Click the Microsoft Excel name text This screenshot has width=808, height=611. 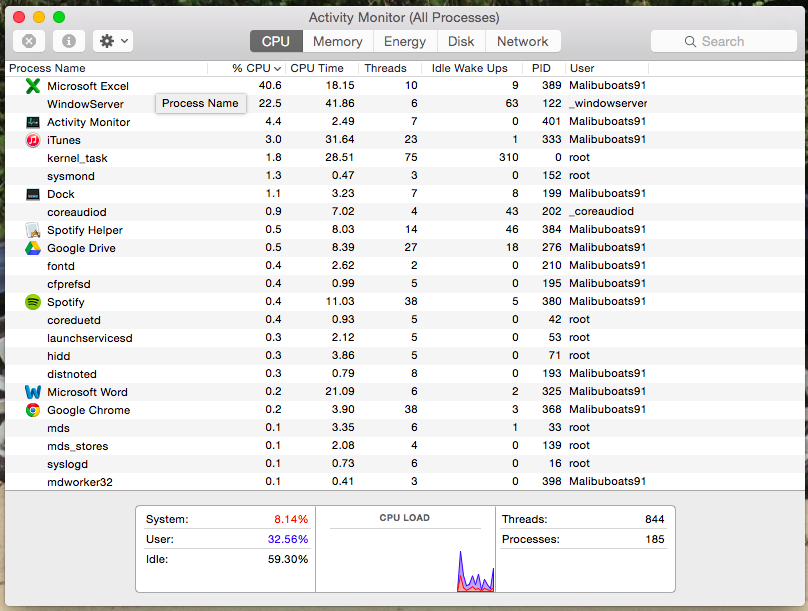88,86
